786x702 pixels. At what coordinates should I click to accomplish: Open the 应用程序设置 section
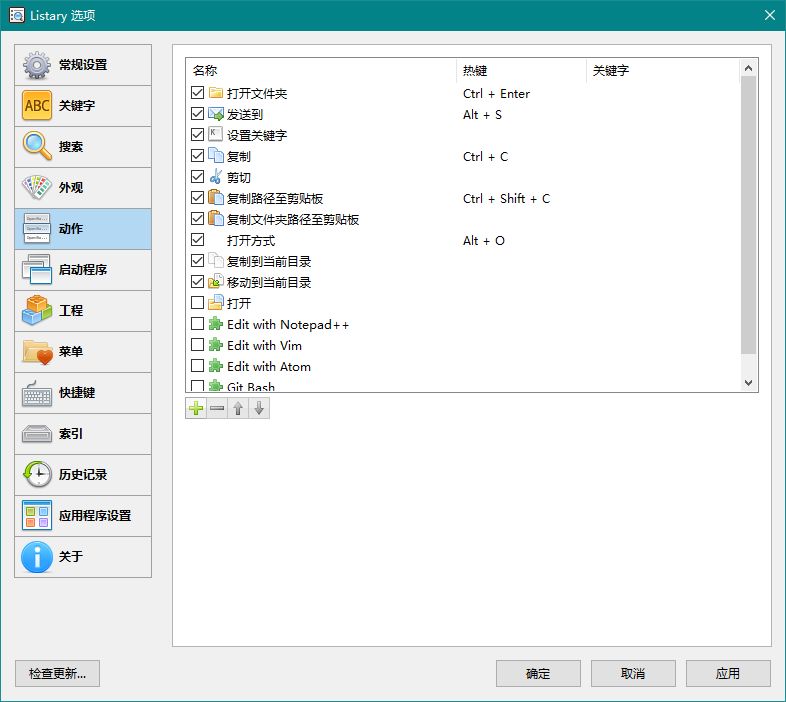click(83, 516)
